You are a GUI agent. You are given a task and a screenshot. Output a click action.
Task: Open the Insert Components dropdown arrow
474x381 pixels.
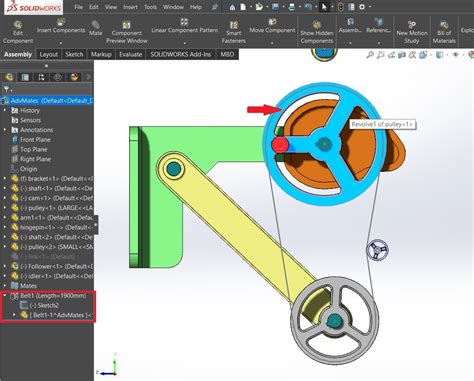point(61,43)
